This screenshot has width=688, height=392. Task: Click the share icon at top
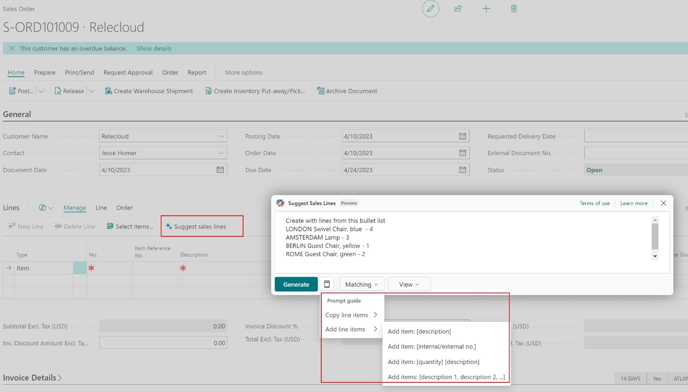[458, 9]
